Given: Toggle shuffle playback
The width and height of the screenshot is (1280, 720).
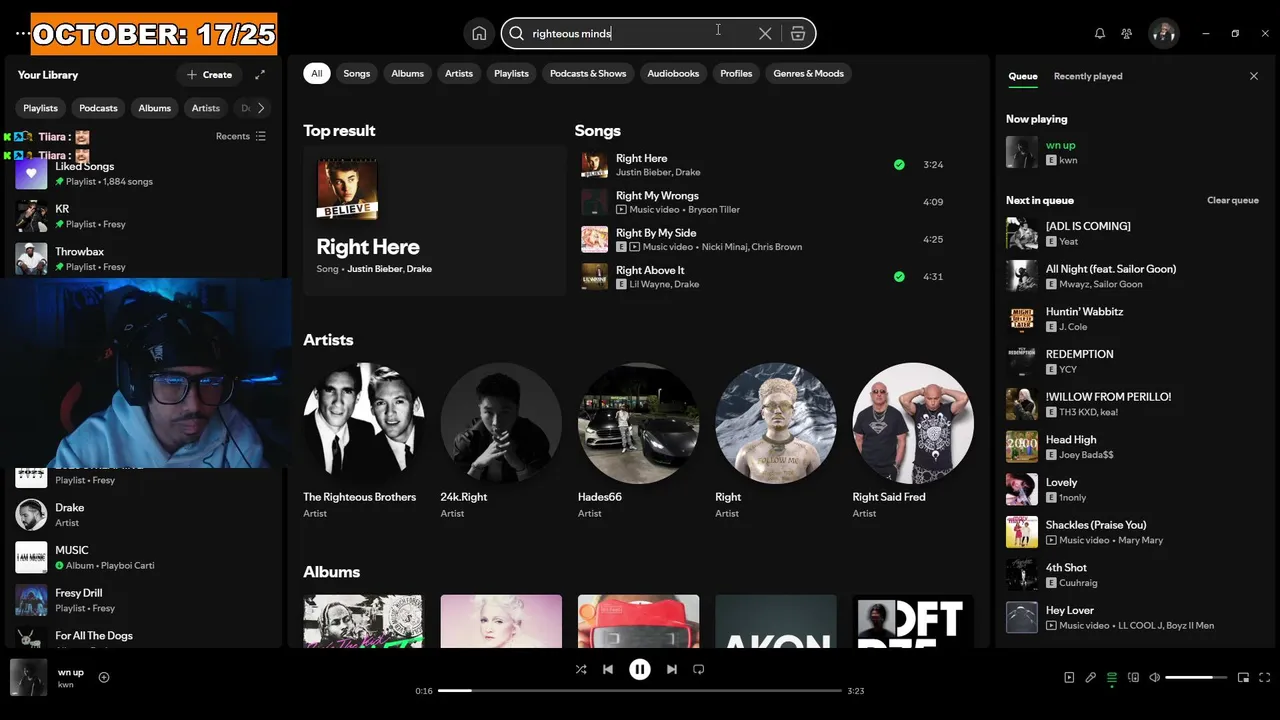Looking at the screenshot, I should pyautogui.click(x=581, y=669).
